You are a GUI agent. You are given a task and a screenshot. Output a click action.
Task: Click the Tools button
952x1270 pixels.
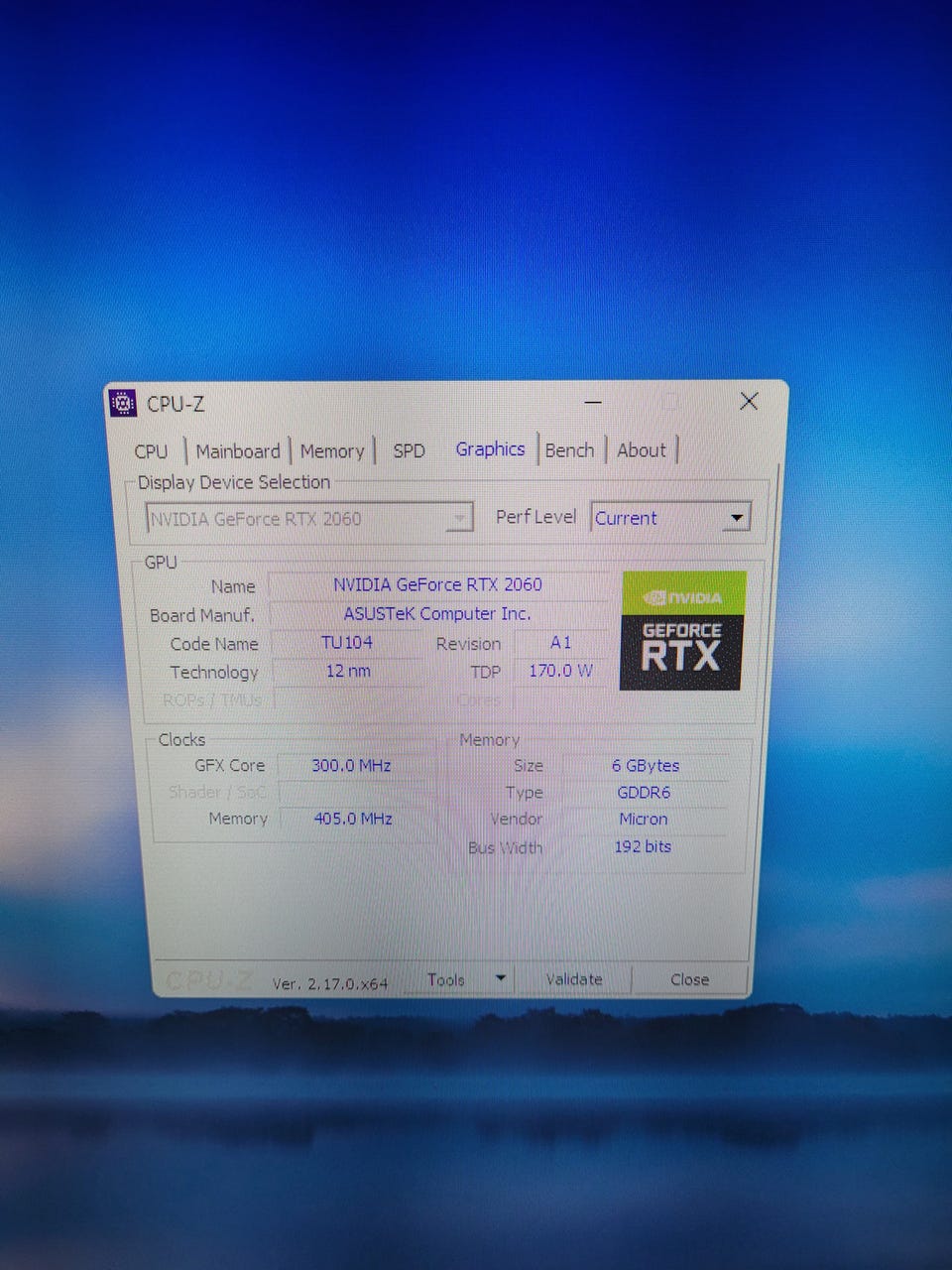(x=446, y=979)
